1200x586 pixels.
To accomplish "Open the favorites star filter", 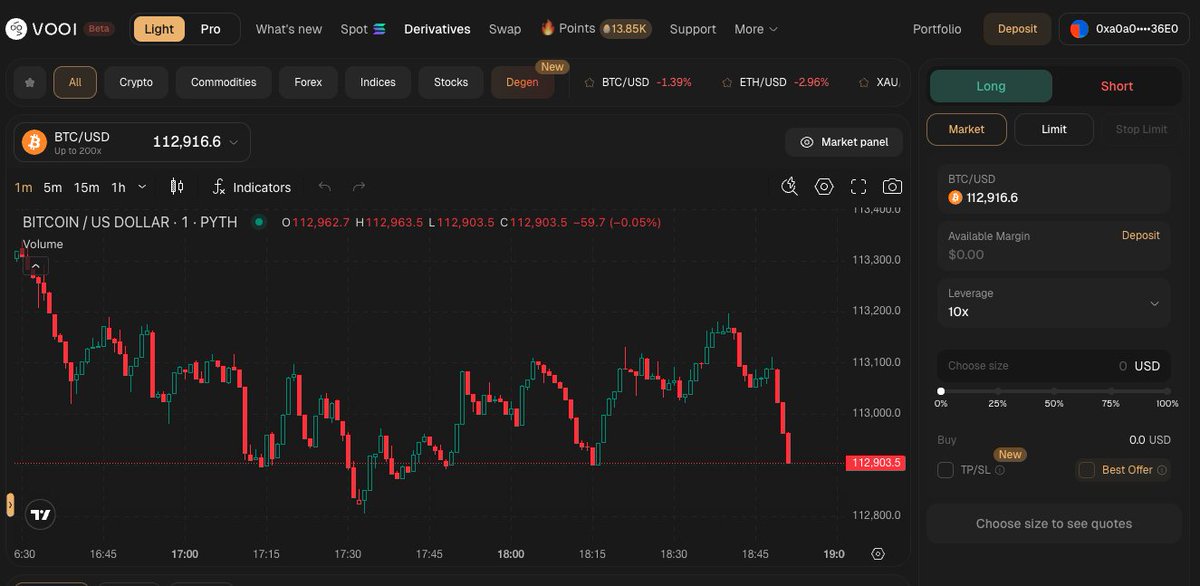I will click(29, 82).
